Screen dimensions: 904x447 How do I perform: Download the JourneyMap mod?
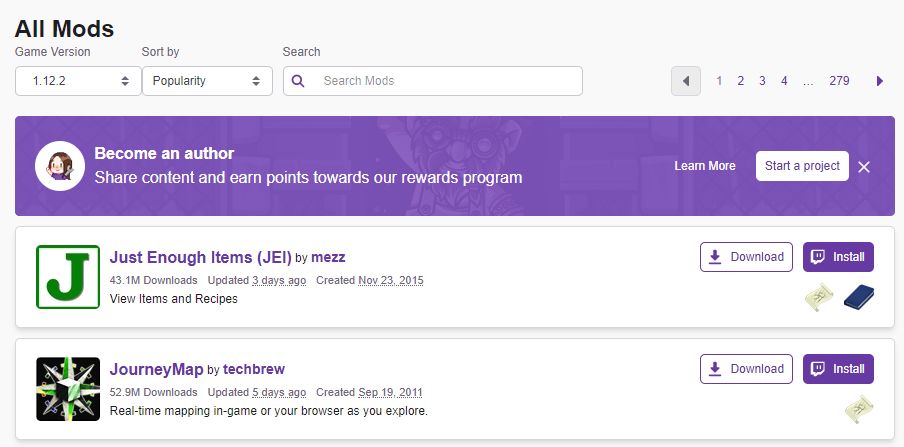(746, 369)
